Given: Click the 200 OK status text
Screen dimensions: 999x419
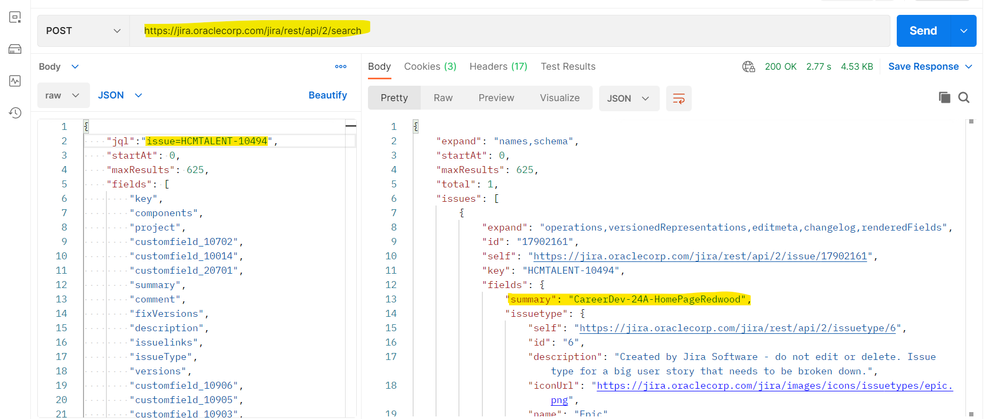Looking at the screenshot, I should click(x=778, y=66).
